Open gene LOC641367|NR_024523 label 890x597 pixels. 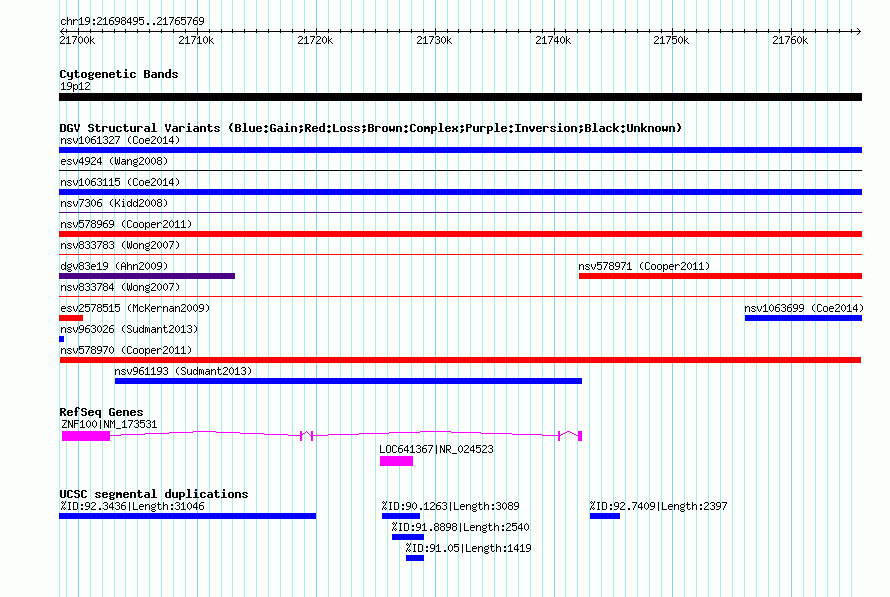click(x=436, y=449)
